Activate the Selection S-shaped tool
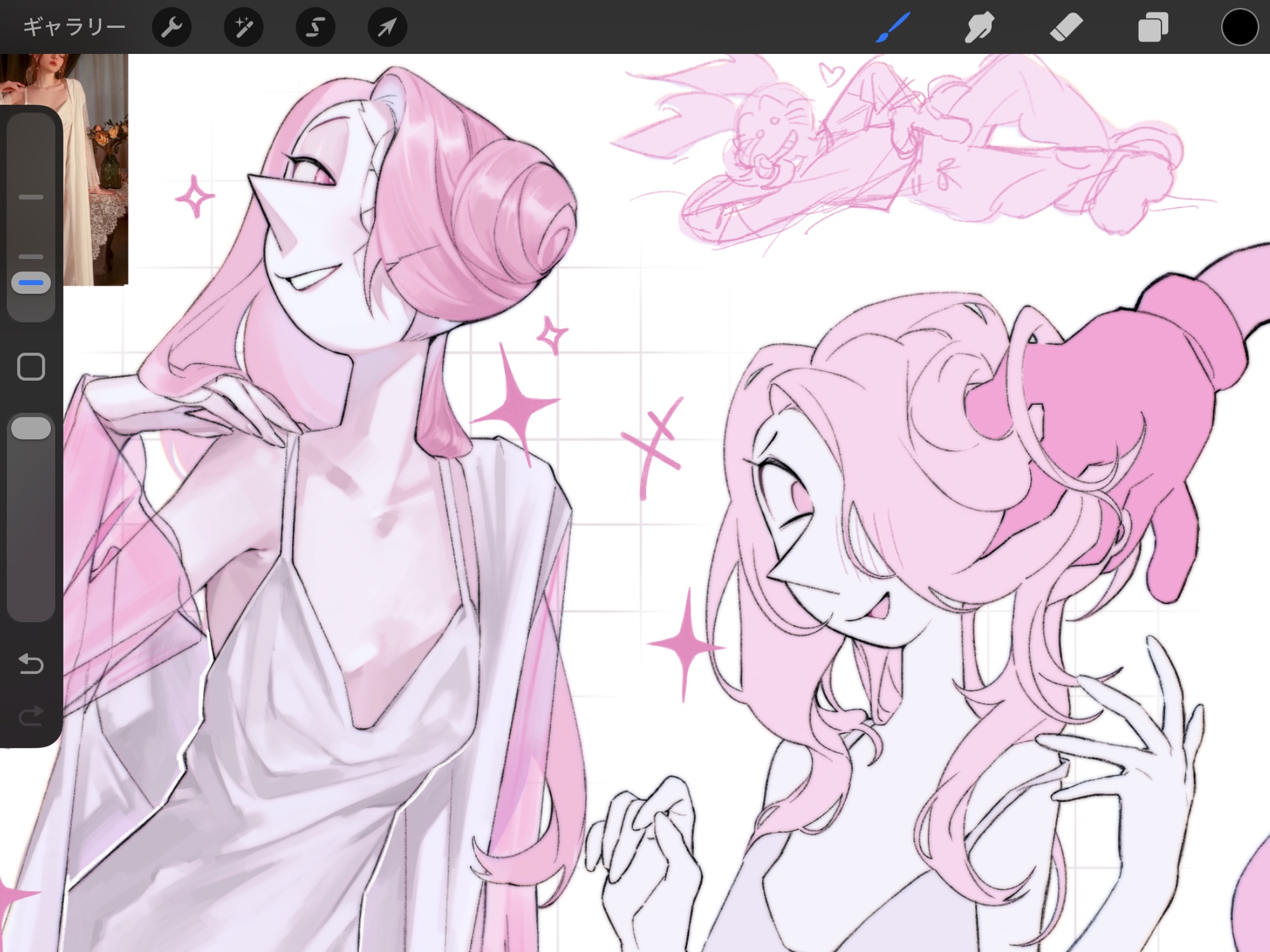1270x952 pixels. [316, 27]
